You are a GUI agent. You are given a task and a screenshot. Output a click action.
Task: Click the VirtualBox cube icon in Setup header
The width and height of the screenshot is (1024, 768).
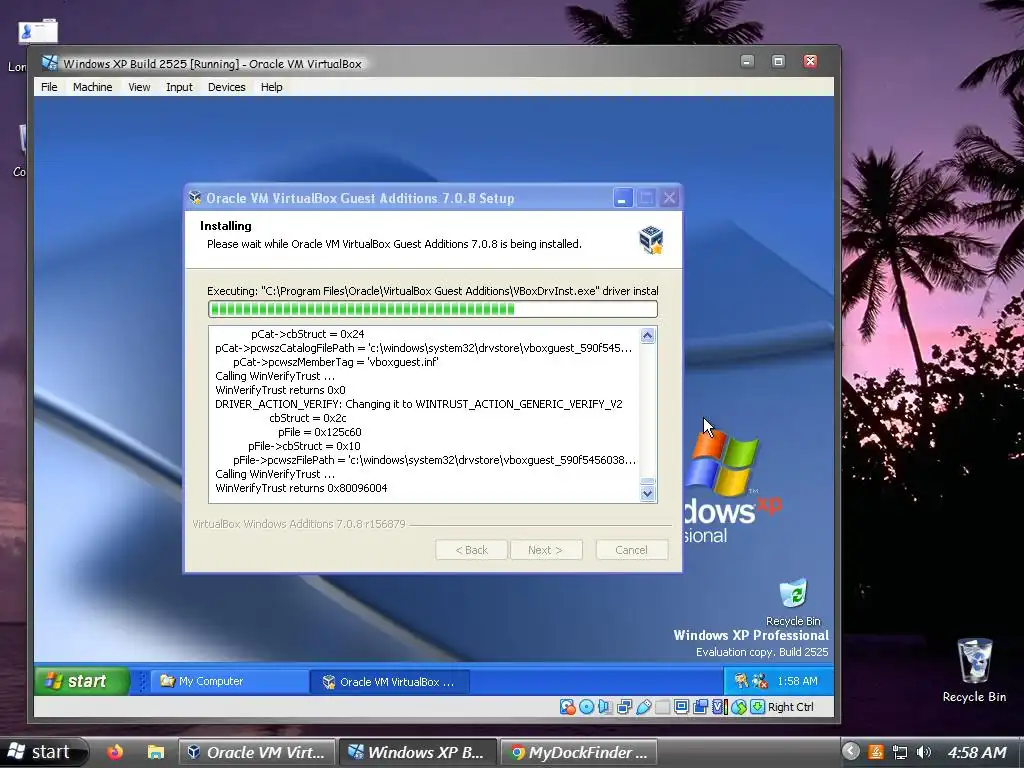click(x=651, y=240)
